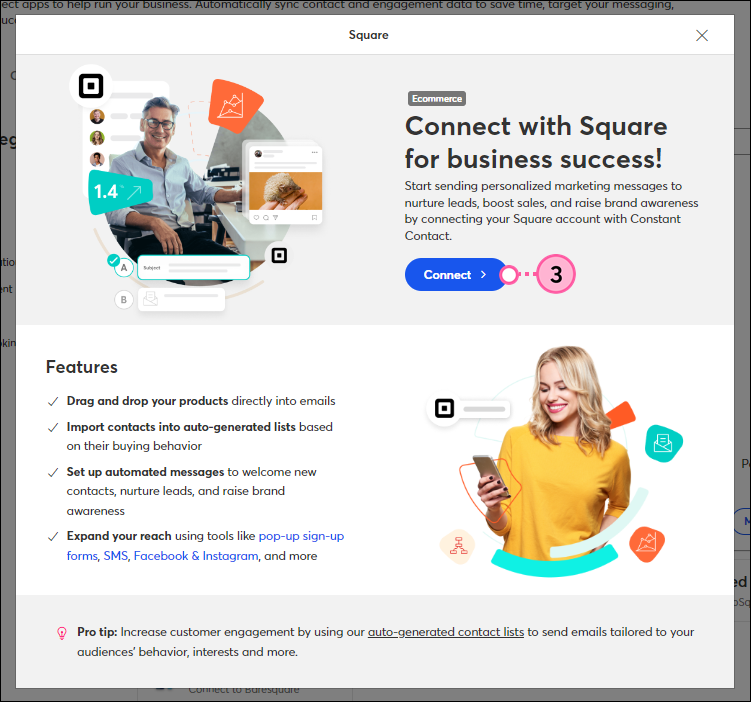The height and width of the screenshot is (702, 751).
Task: Click 'Import contacts into auto-generated lists' text
Action: [181, 427]
